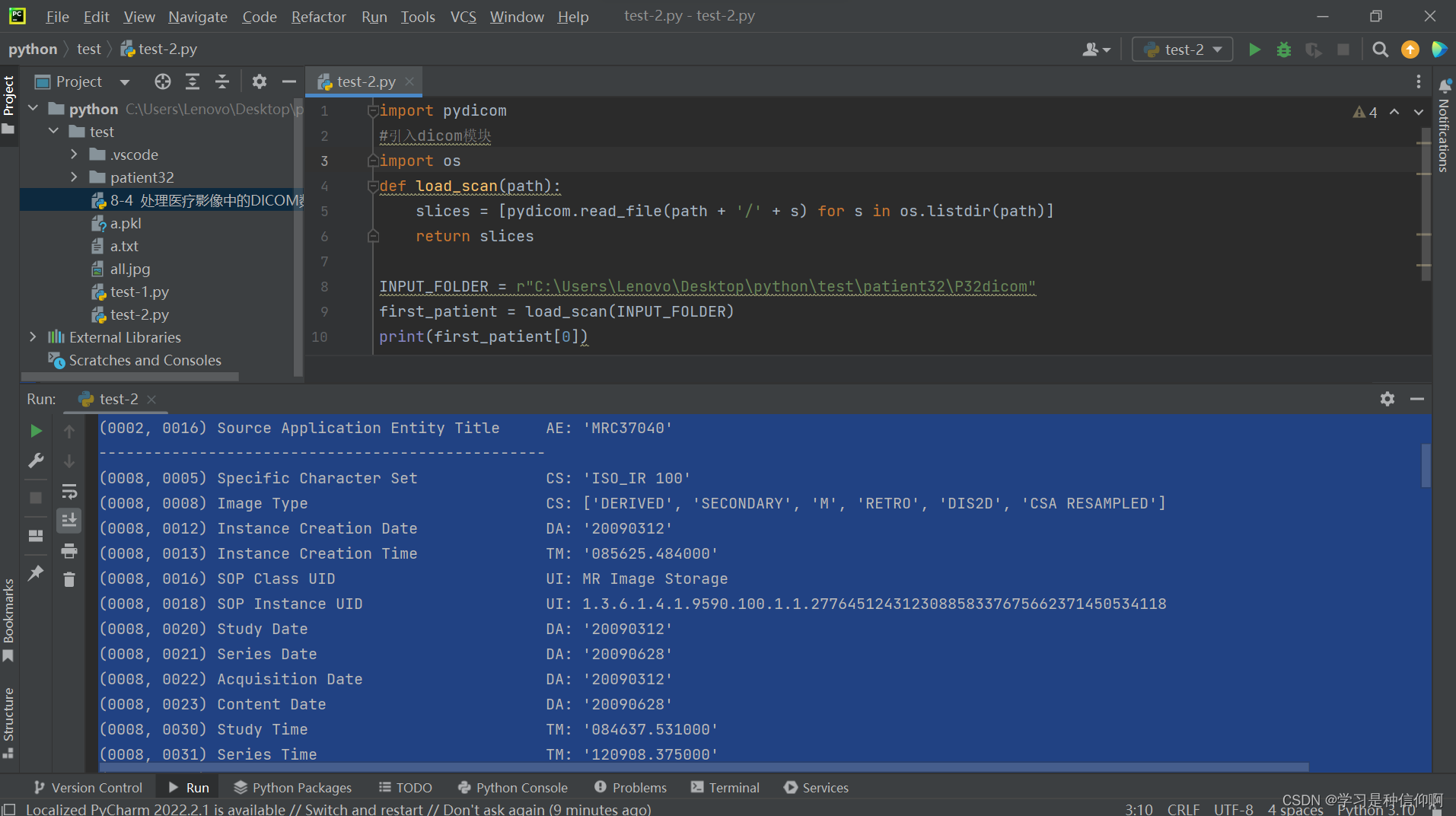Open the Refactor menu
This screenshot has width=1456, height=816.
318,17
